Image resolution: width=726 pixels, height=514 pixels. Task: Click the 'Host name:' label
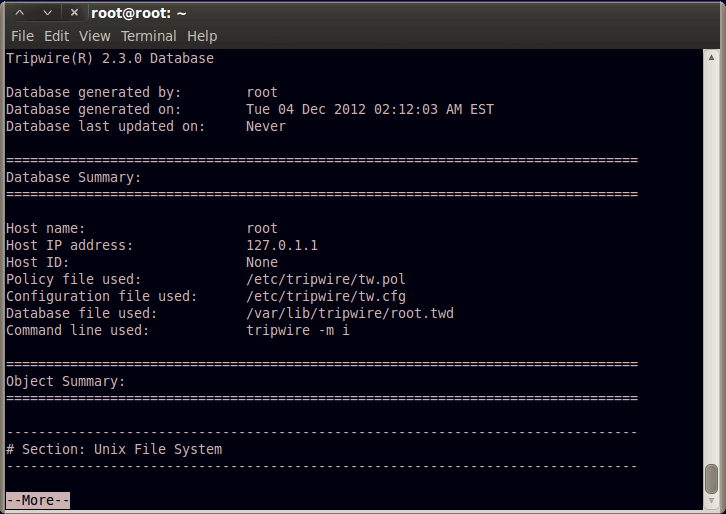tap(45, 228)
